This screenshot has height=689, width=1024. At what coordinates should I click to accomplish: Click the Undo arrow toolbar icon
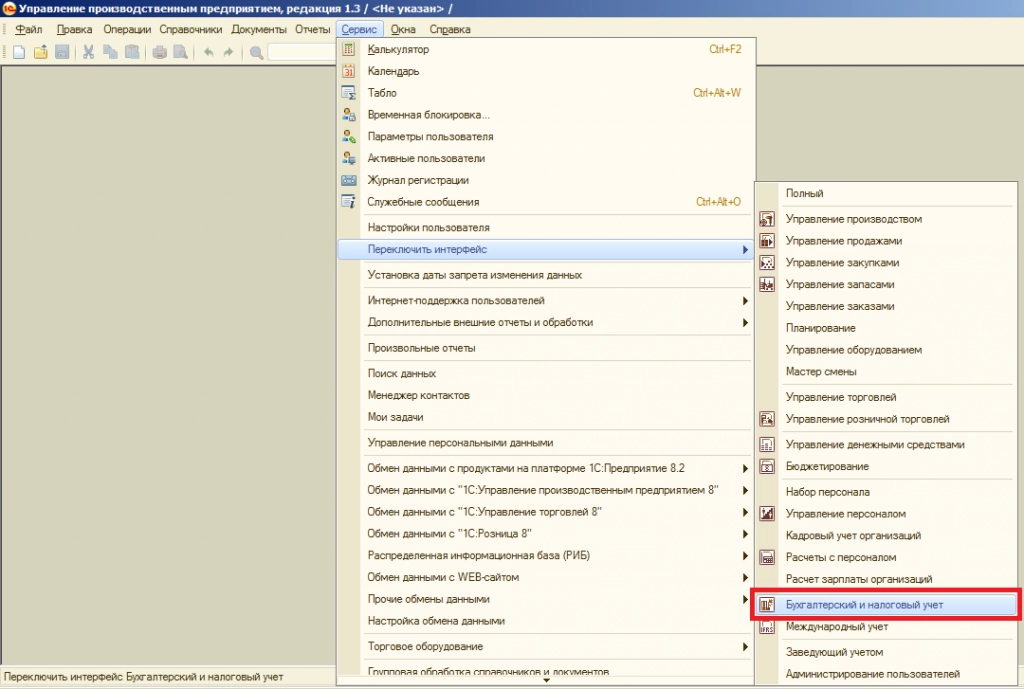click(208, 52)
